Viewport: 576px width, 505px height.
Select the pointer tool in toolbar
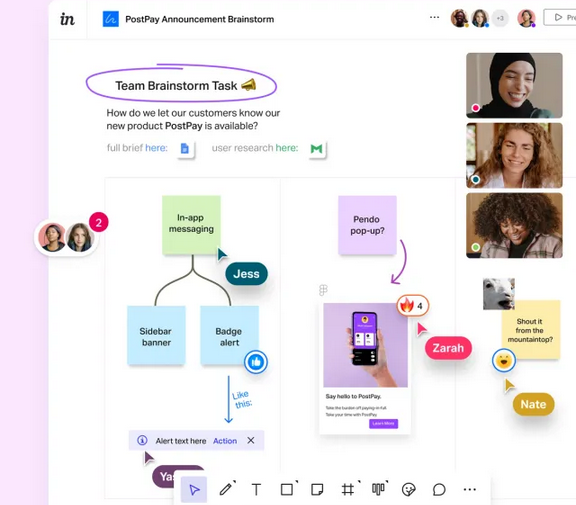click(194, 489)
